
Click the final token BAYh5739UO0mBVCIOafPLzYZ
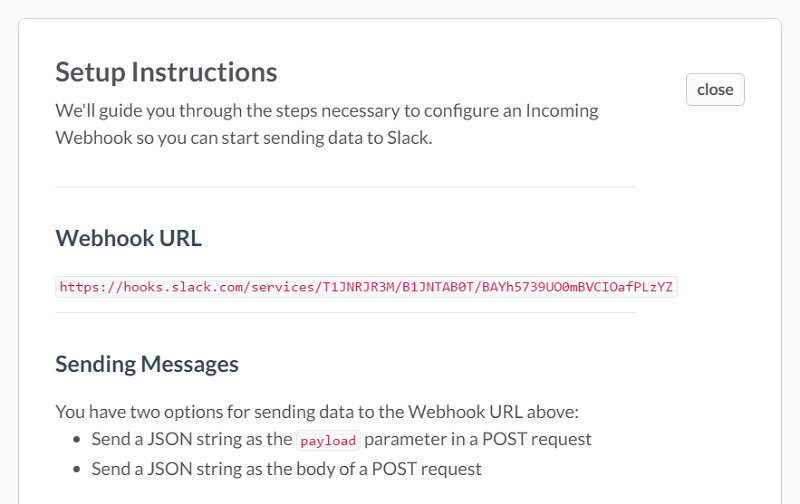pos(578,287)
